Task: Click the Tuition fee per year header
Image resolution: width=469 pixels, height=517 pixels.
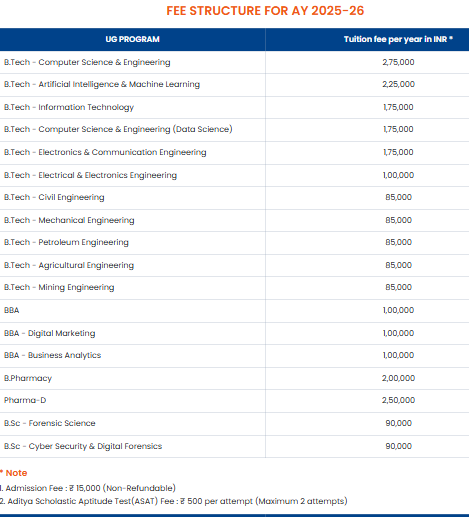Action: click(x=398, y=39)
